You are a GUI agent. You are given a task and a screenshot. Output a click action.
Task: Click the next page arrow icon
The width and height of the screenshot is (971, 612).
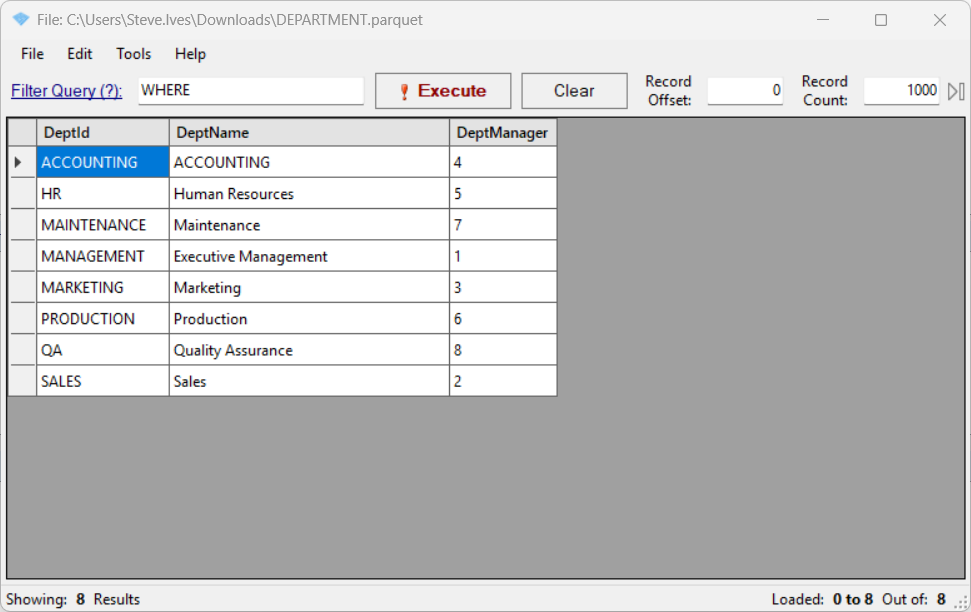(956, 91)
